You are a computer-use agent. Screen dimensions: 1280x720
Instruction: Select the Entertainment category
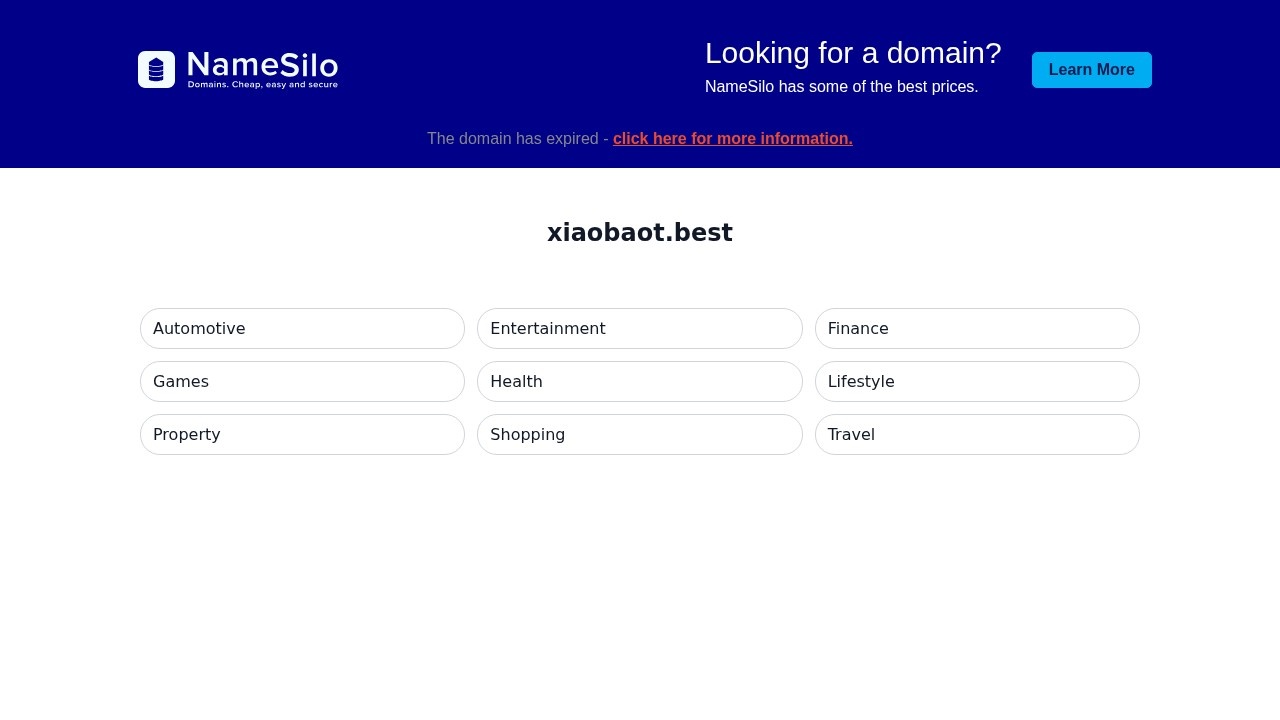coord(639,329)
